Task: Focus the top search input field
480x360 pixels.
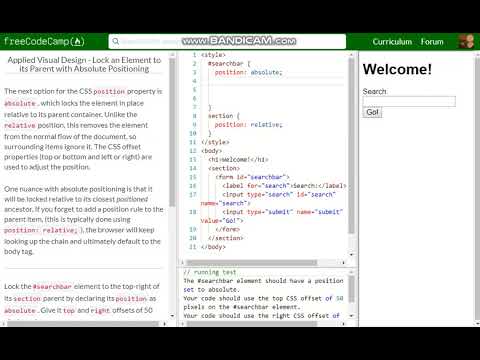Action: pos(227,41)
